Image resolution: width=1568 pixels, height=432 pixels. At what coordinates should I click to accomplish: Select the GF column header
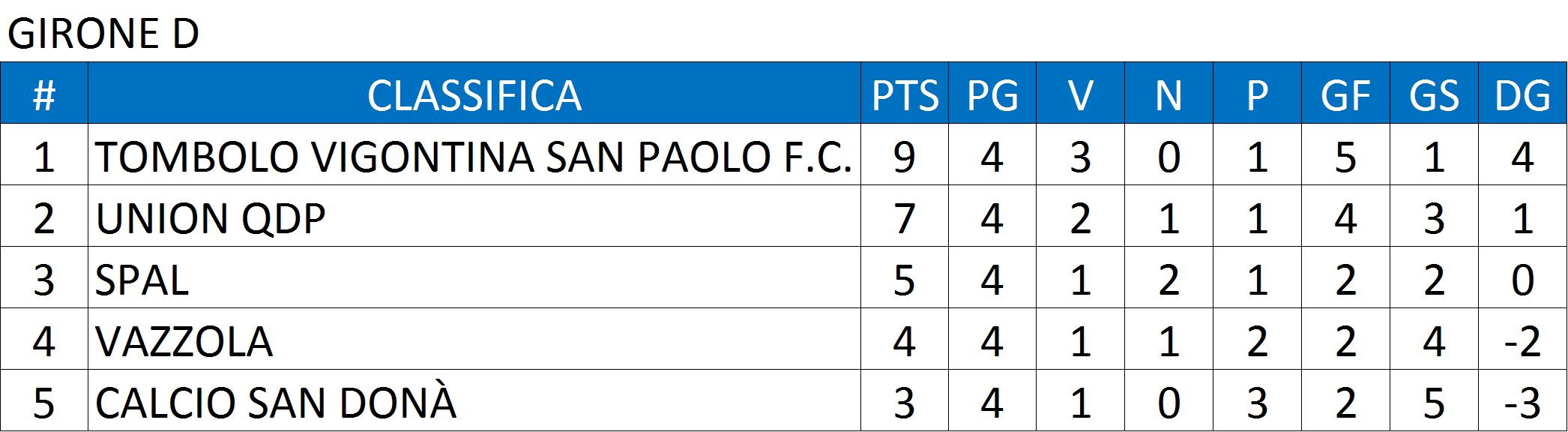(x=1345, y=94)
